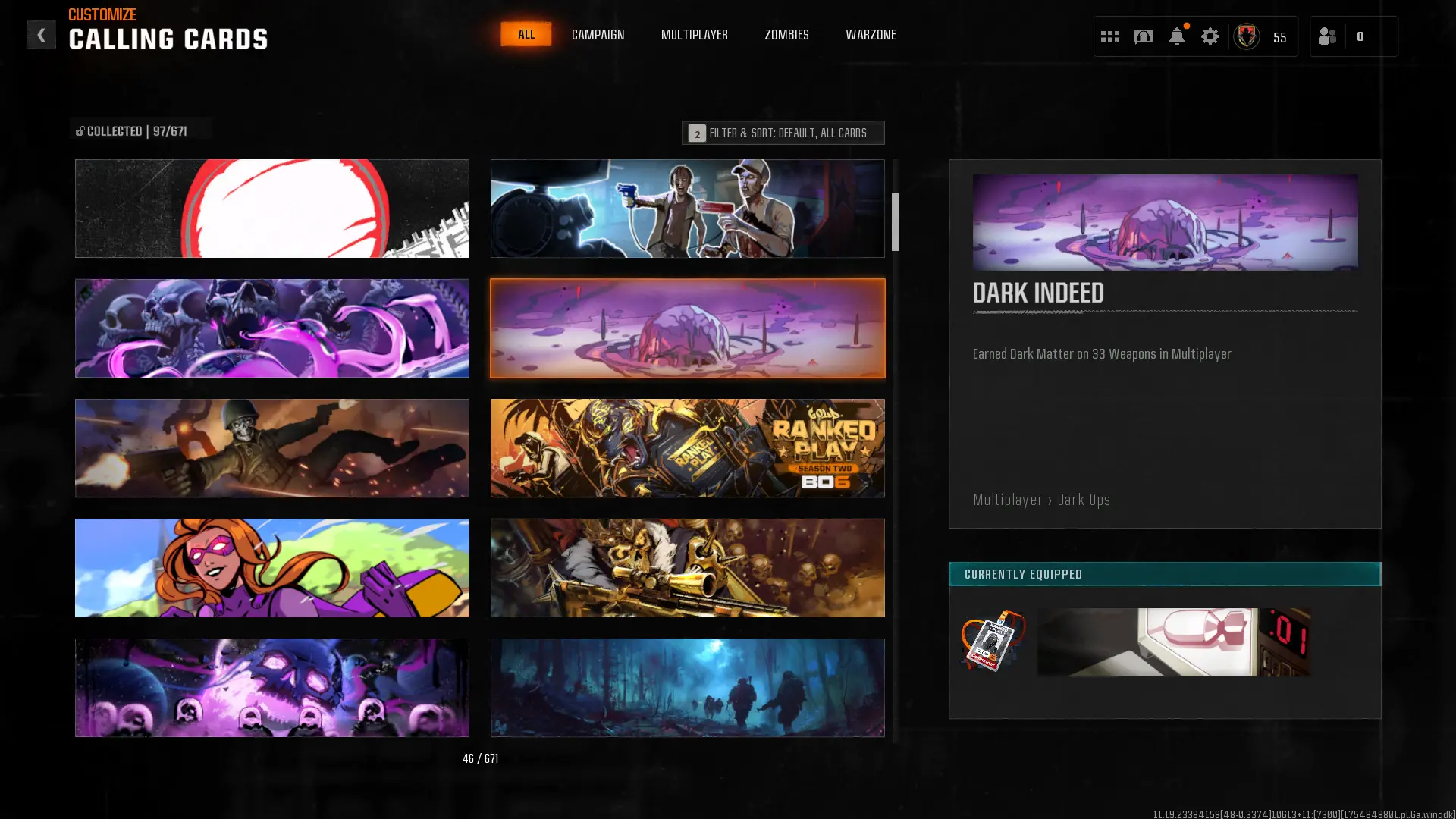The image size is (1456, 819).
Task: Select the red circle calling card
Action: (271, 209)
